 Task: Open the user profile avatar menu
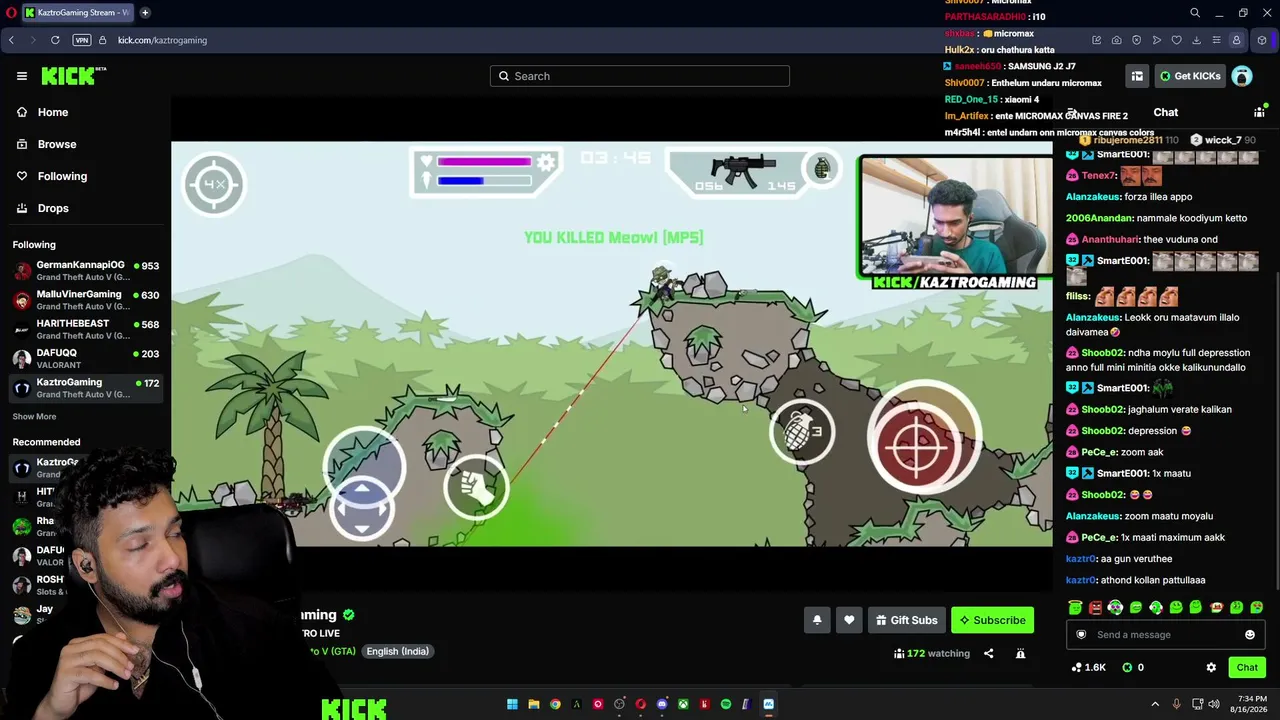click(x=1242, y=76)
